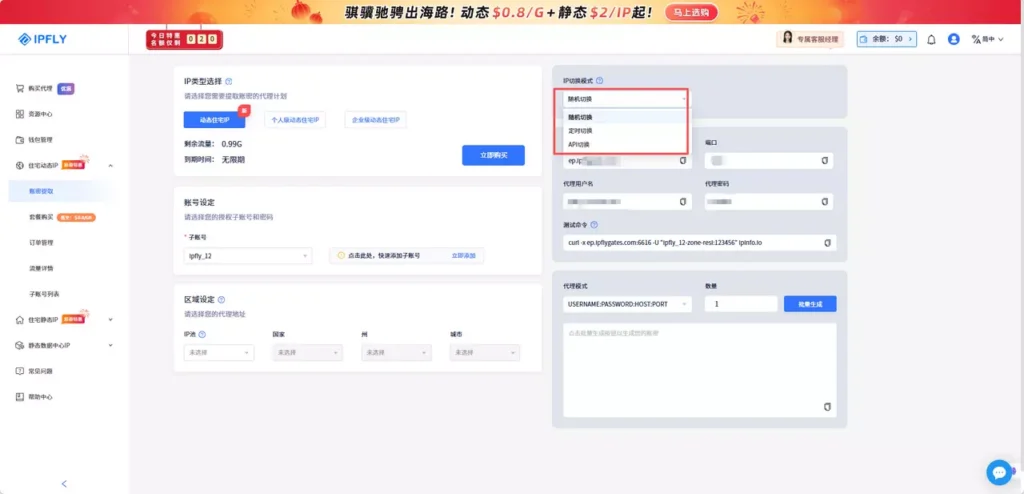Click the 专属客服经理 button
This screenshot has width=1024, height=494.
[x=810, y=39]
